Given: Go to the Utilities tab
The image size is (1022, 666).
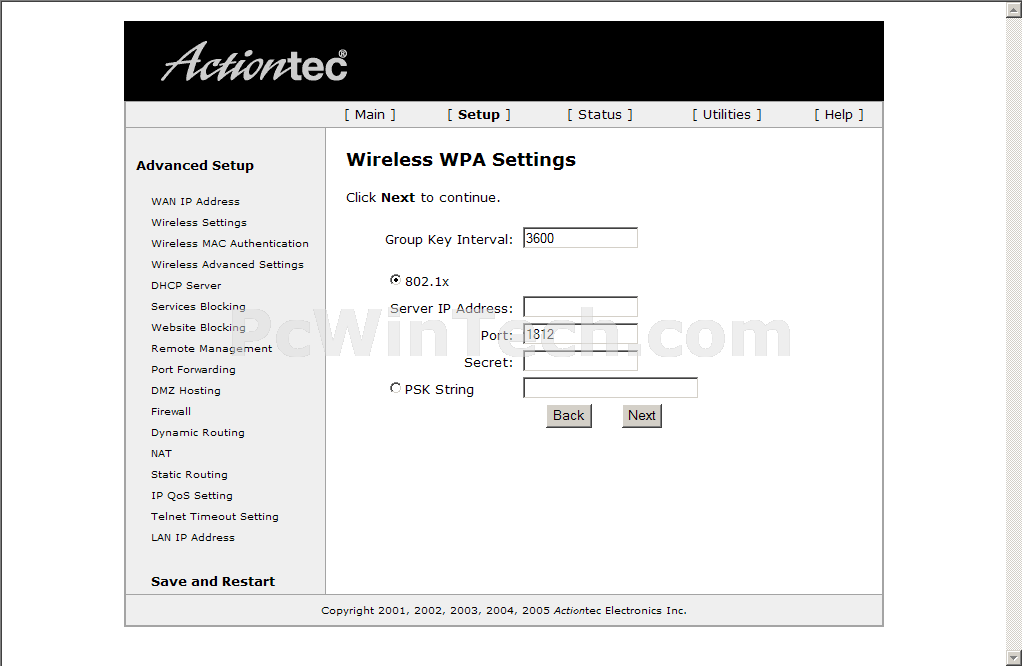Looking at the screenshot, I should pyautogui.click(x=726, y=115).
